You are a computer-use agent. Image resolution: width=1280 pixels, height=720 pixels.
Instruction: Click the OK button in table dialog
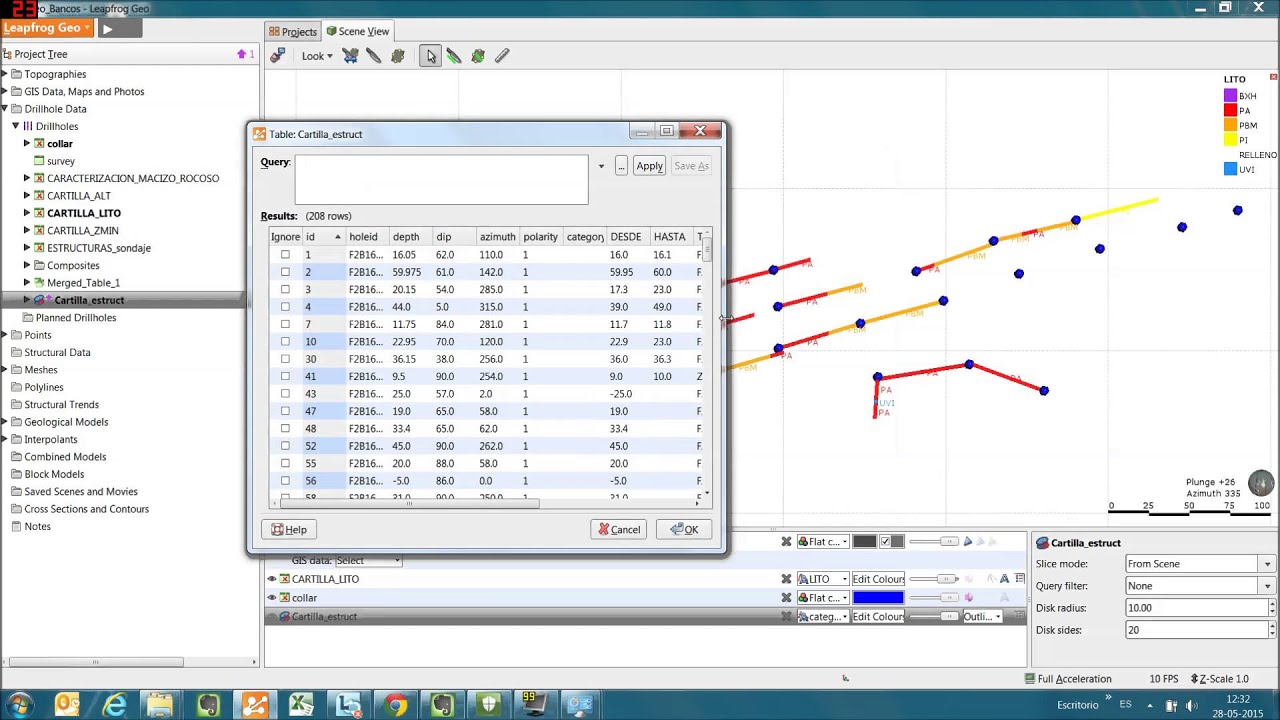tap(684, 530)
